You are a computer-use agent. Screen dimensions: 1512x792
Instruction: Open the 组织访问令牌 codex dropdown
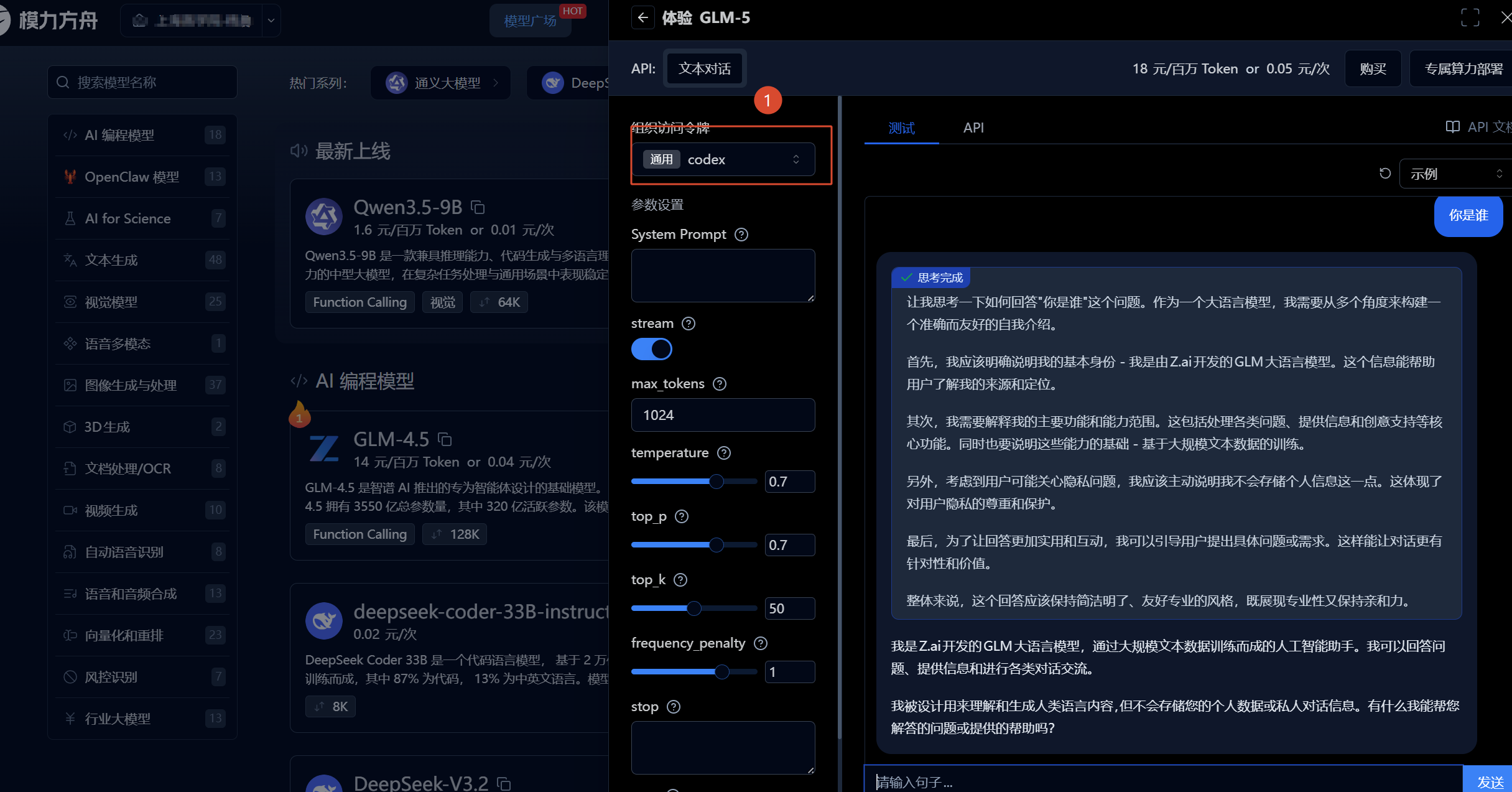(x=723, y=160)
